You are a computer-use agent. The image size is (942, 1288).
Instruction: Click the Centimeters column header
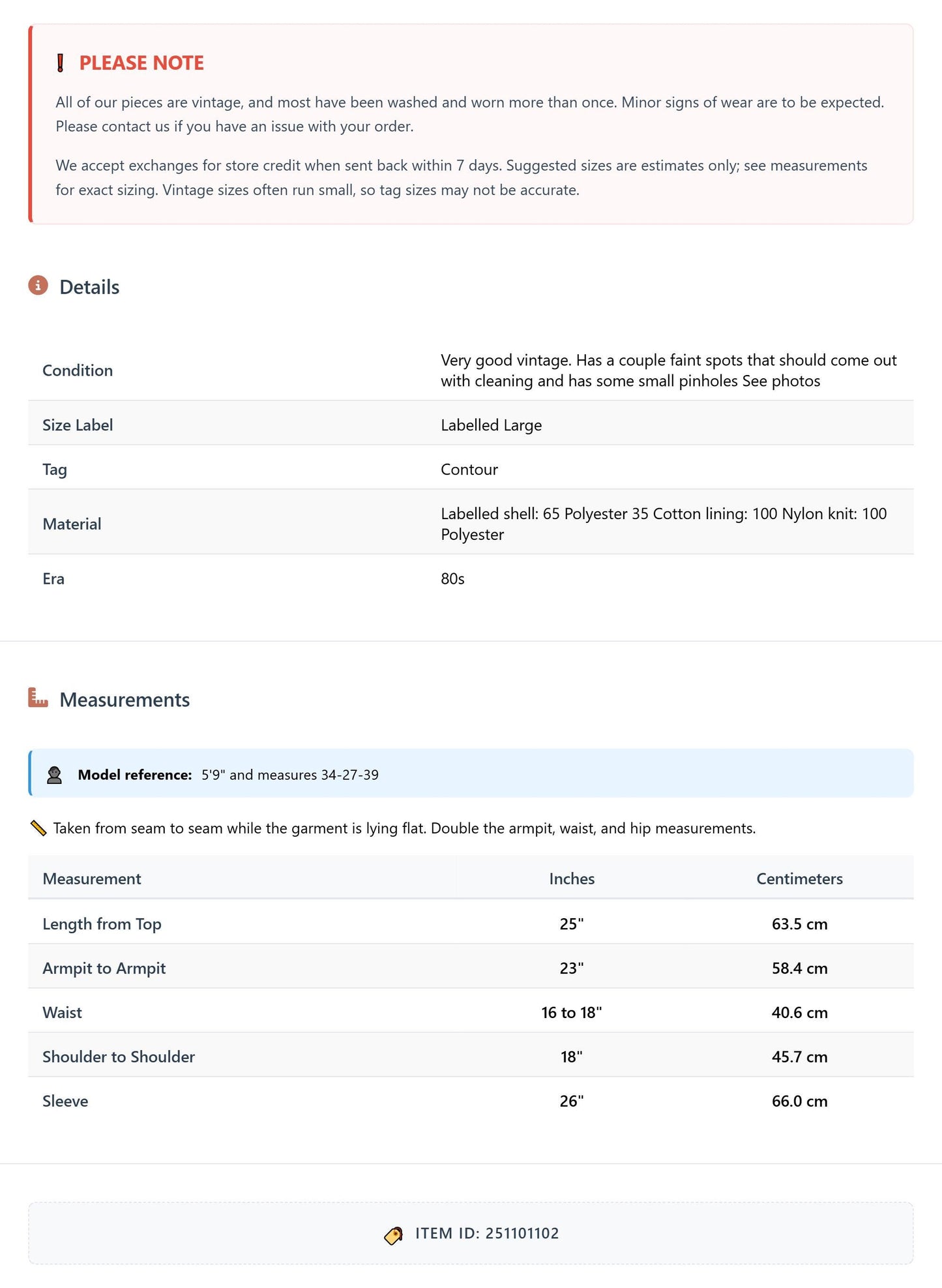pos(799,879)
